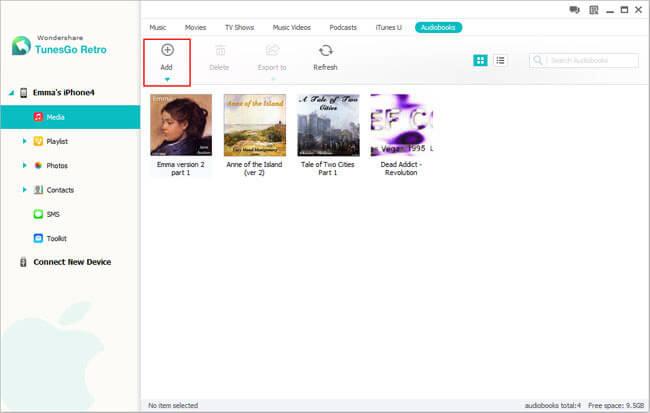Open Contacts in the sidebar
This screenshot has height=413, width=650.
point(61,190)
